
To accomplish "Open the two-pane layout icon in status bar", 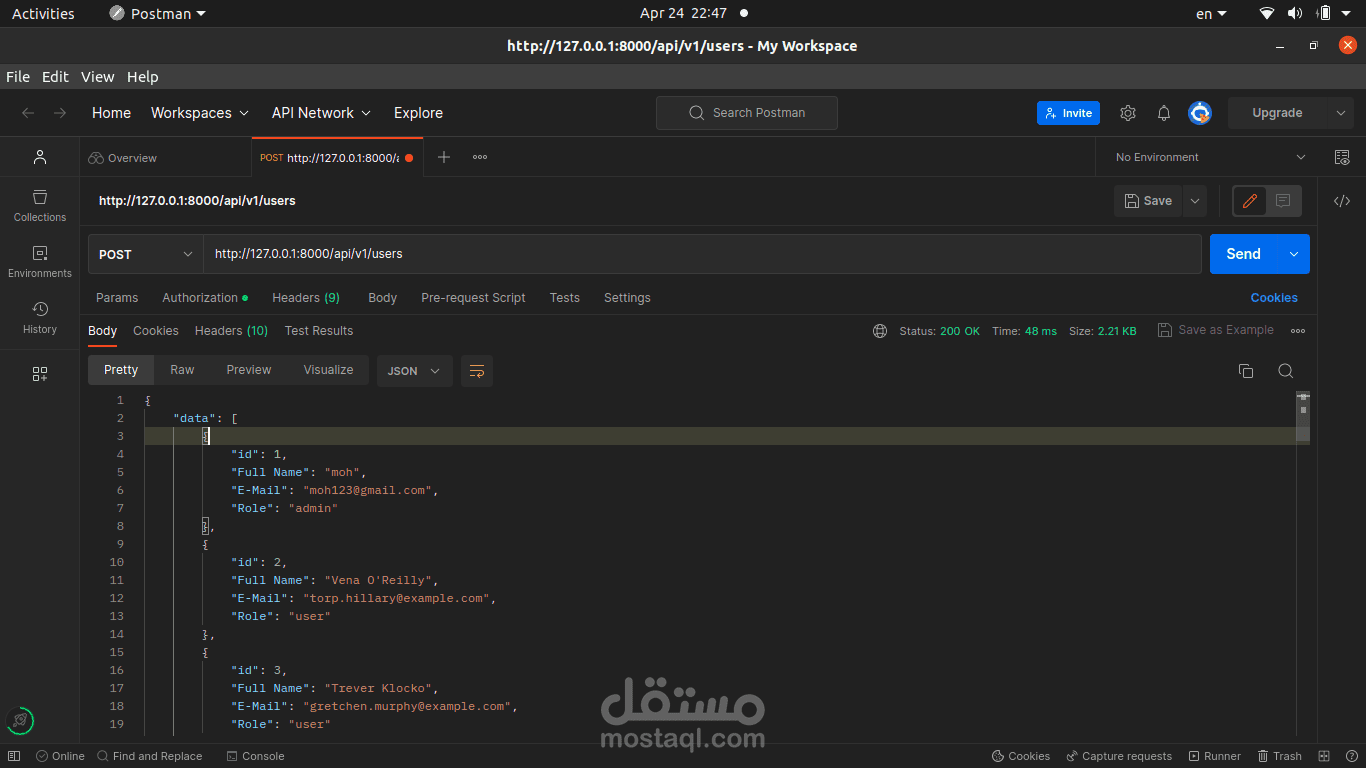I will pos(1324,756).
